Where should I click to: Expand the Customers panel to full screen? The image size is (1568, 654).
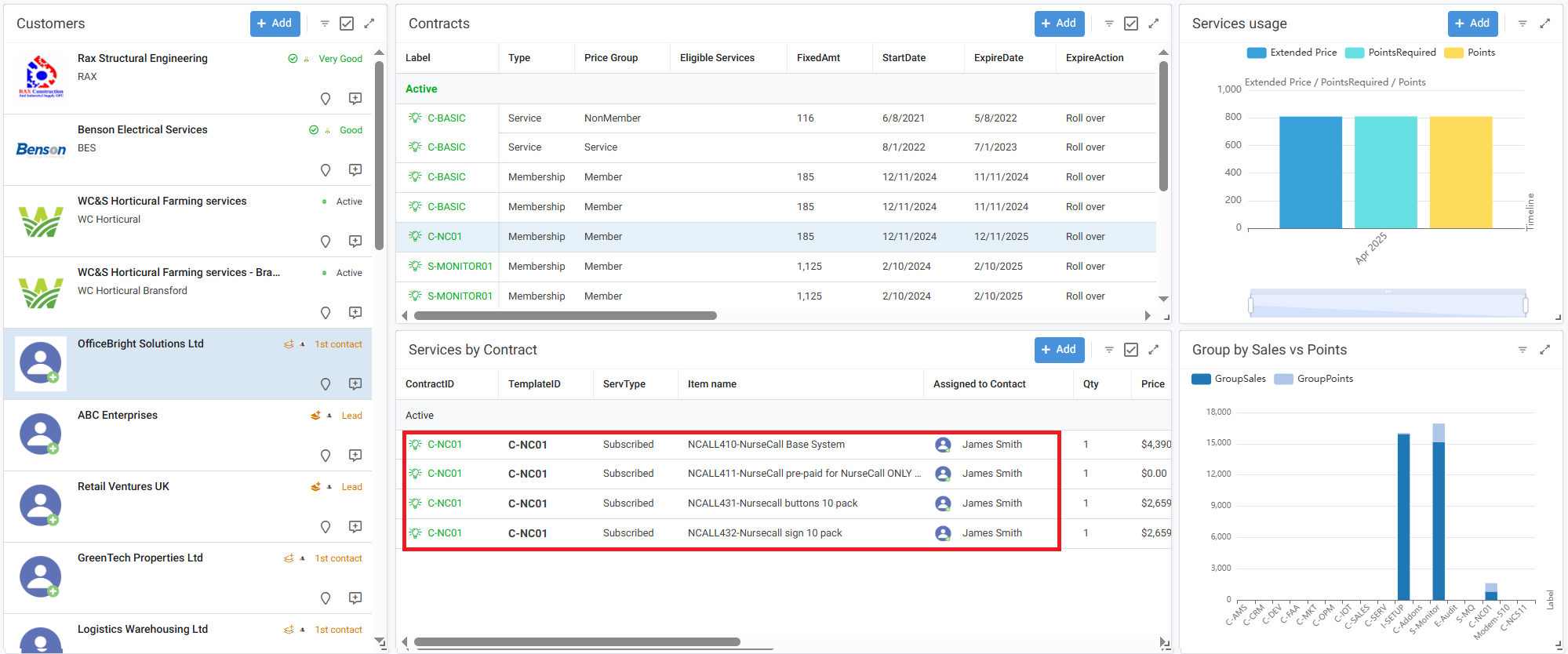pyautogui.click(x=369, y=24)
